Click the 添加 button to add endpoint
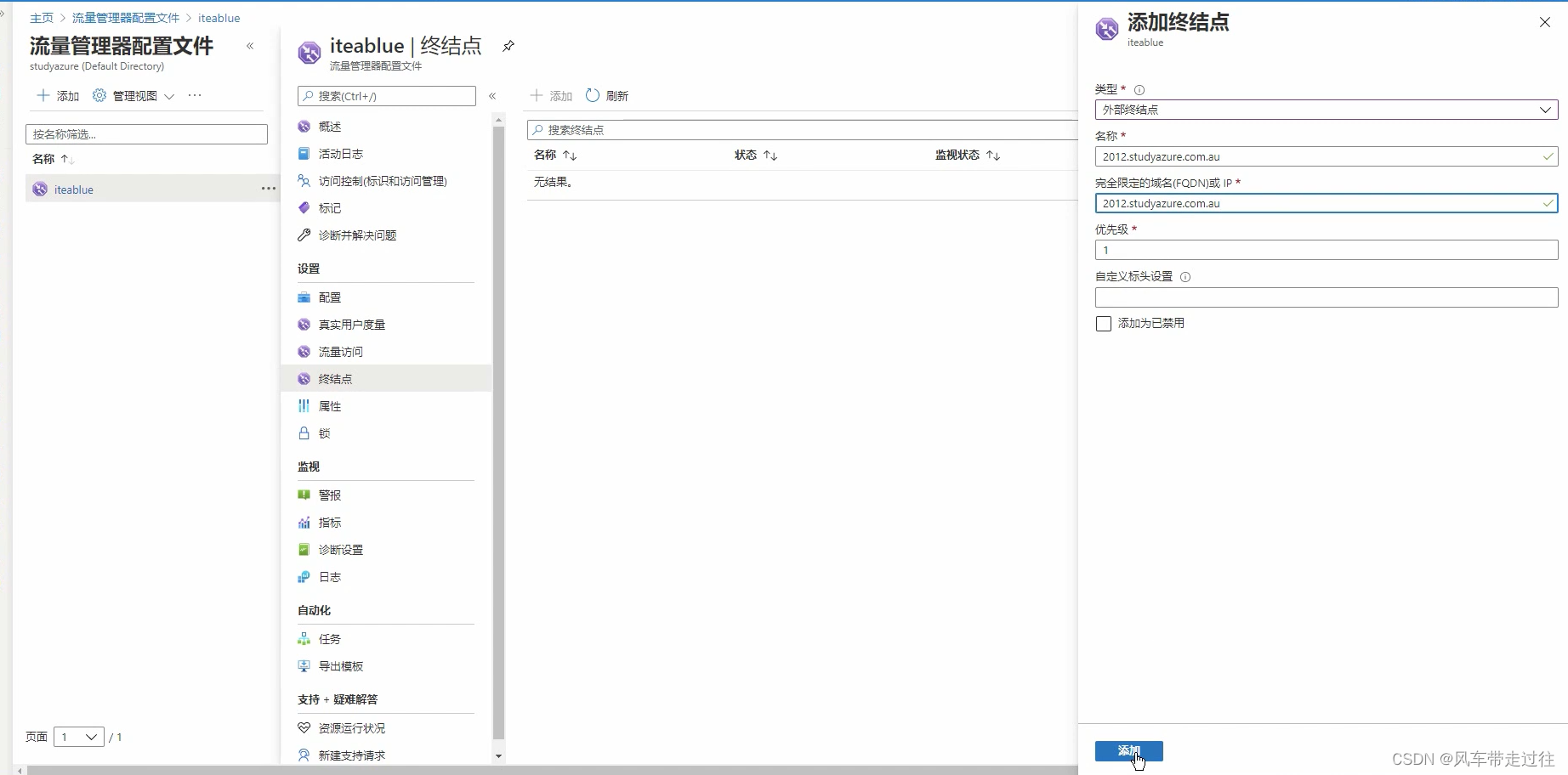 click(1128, 751)
